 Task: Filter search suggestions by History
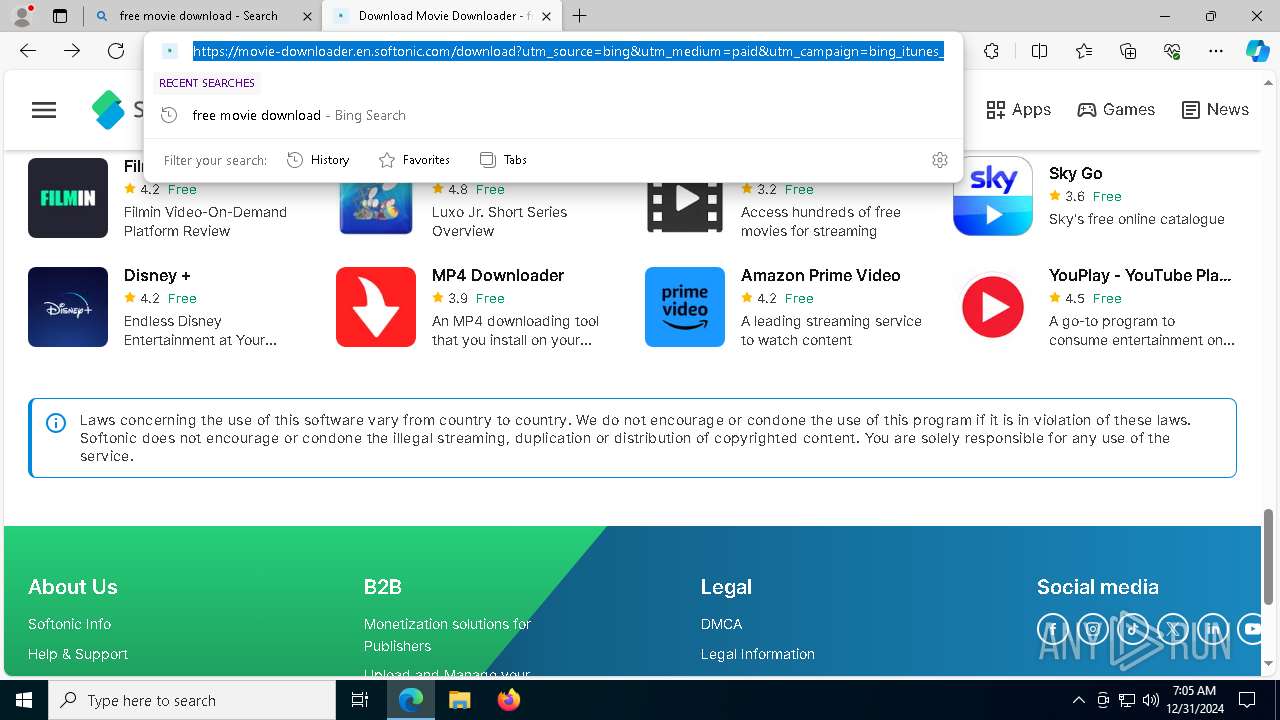pyautogui.click(x=318, y=160)
